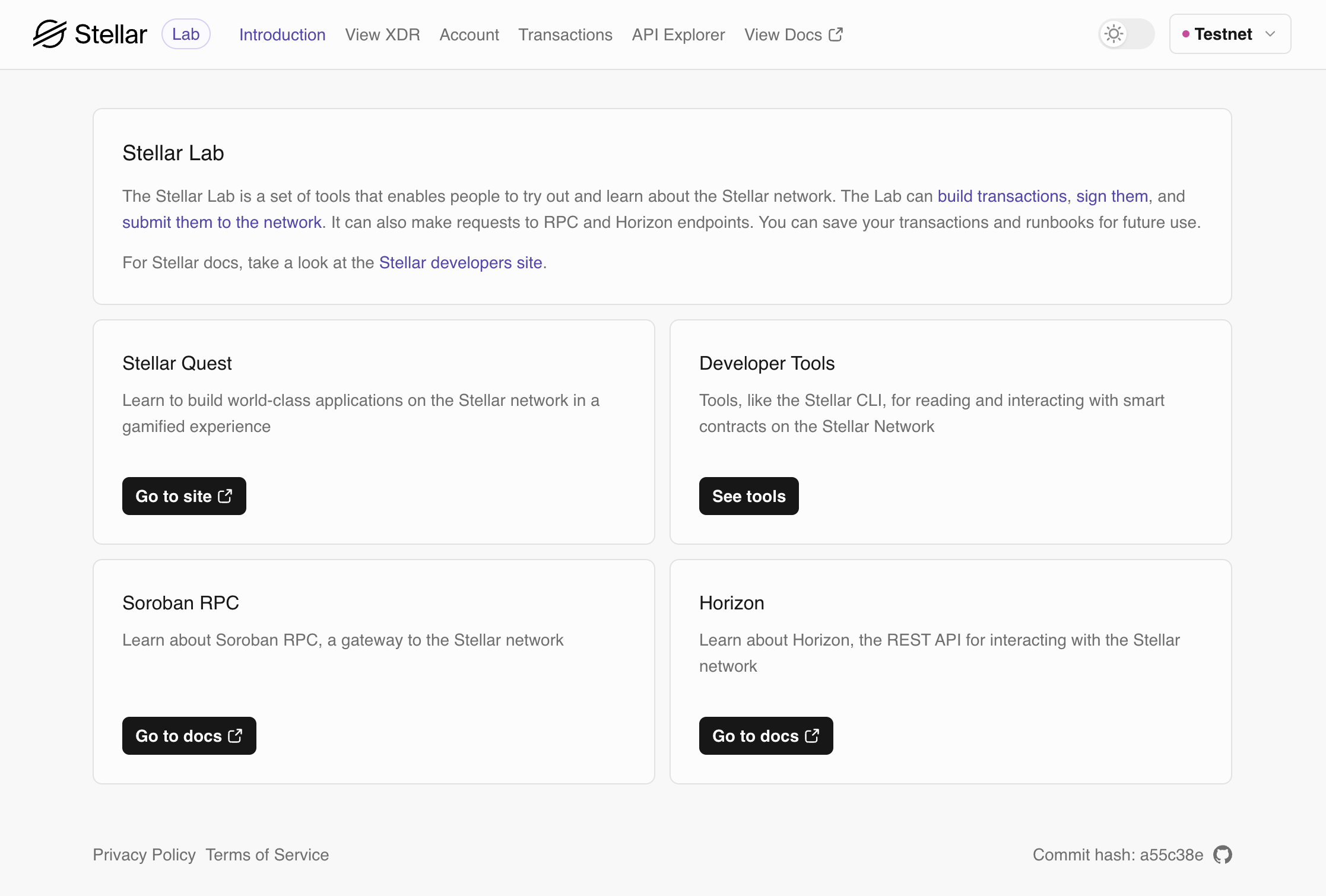
Task: Open View Docs in the header
Action: (x=794, y=34)
